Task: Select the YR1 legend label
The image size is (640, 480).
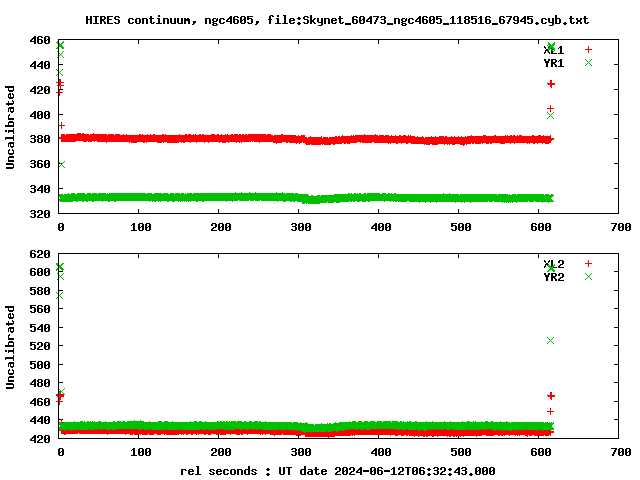Action: click(553, 63)
